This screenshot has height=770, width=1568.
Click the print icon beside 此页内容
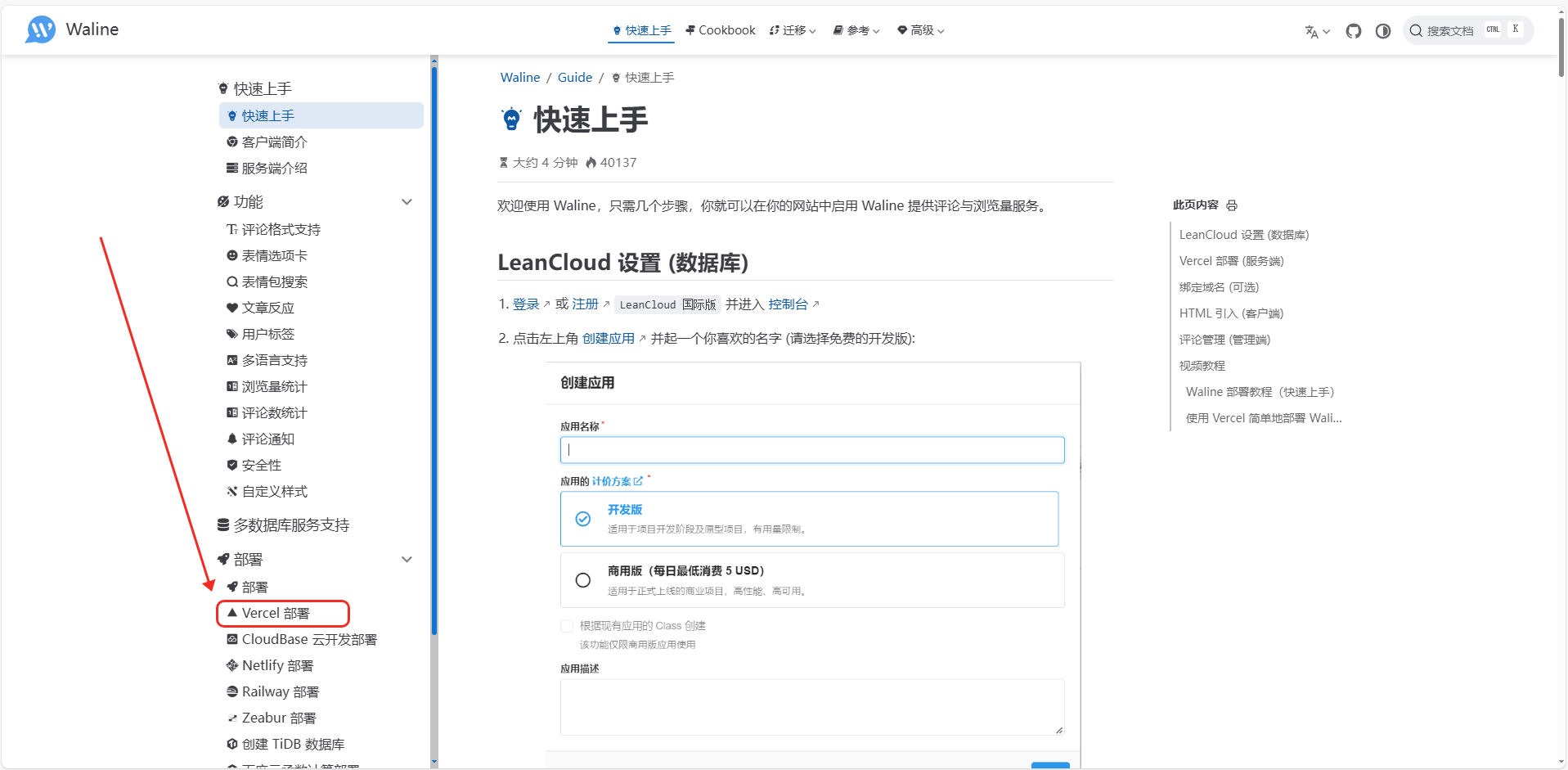pos(1232,205)
